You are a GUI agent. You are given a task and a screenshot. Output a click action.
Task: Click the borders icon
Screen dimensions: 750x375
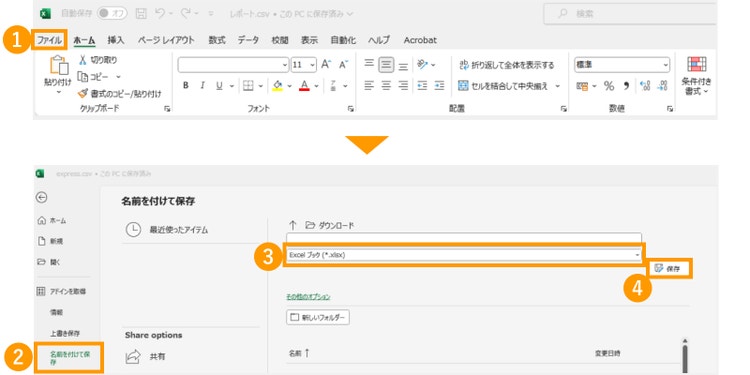coord(248,86)
